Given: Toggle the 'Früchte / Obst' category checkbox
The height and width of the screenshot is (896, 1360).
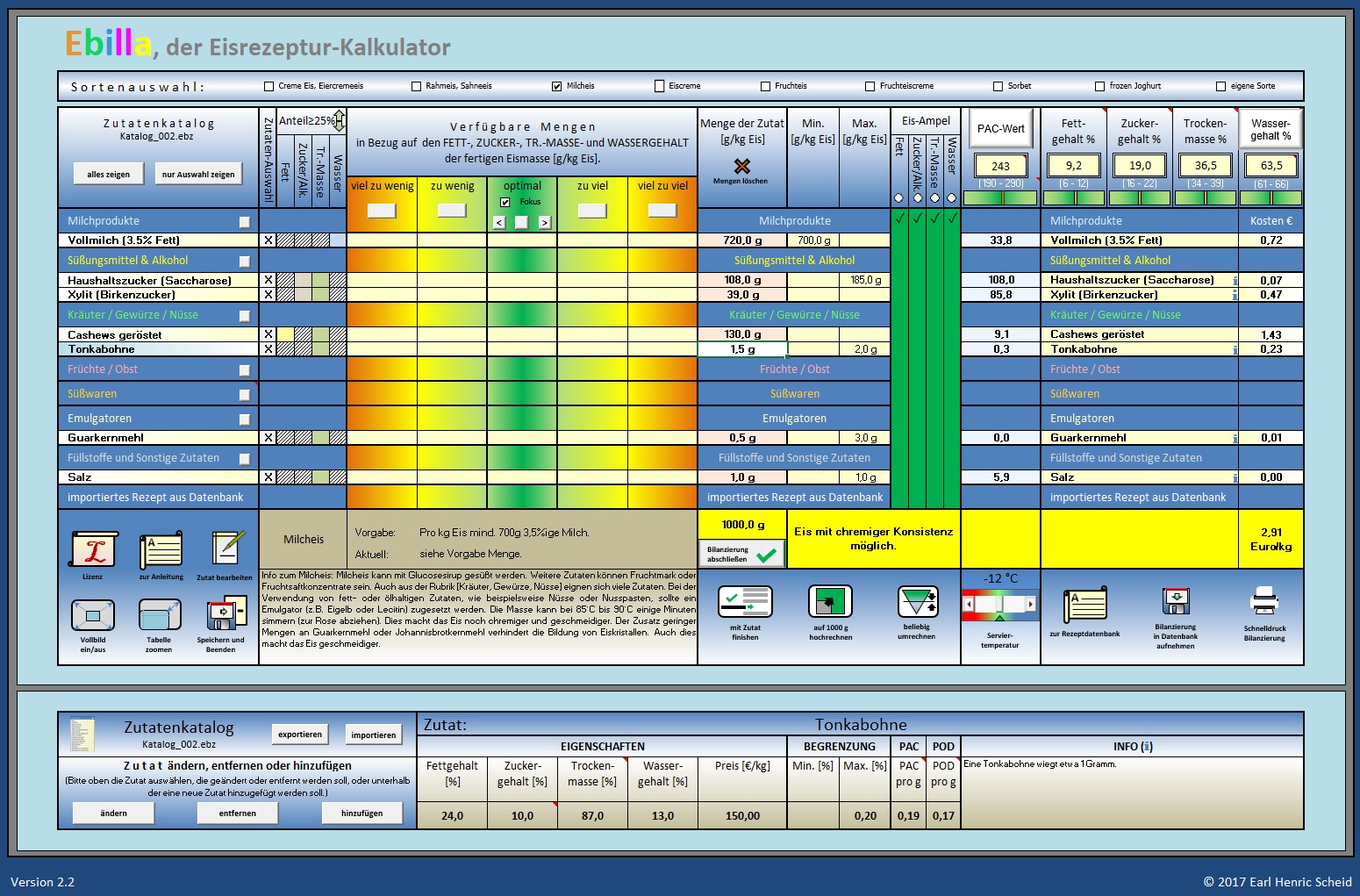Looking at the screenshot, I should point(245,370).
